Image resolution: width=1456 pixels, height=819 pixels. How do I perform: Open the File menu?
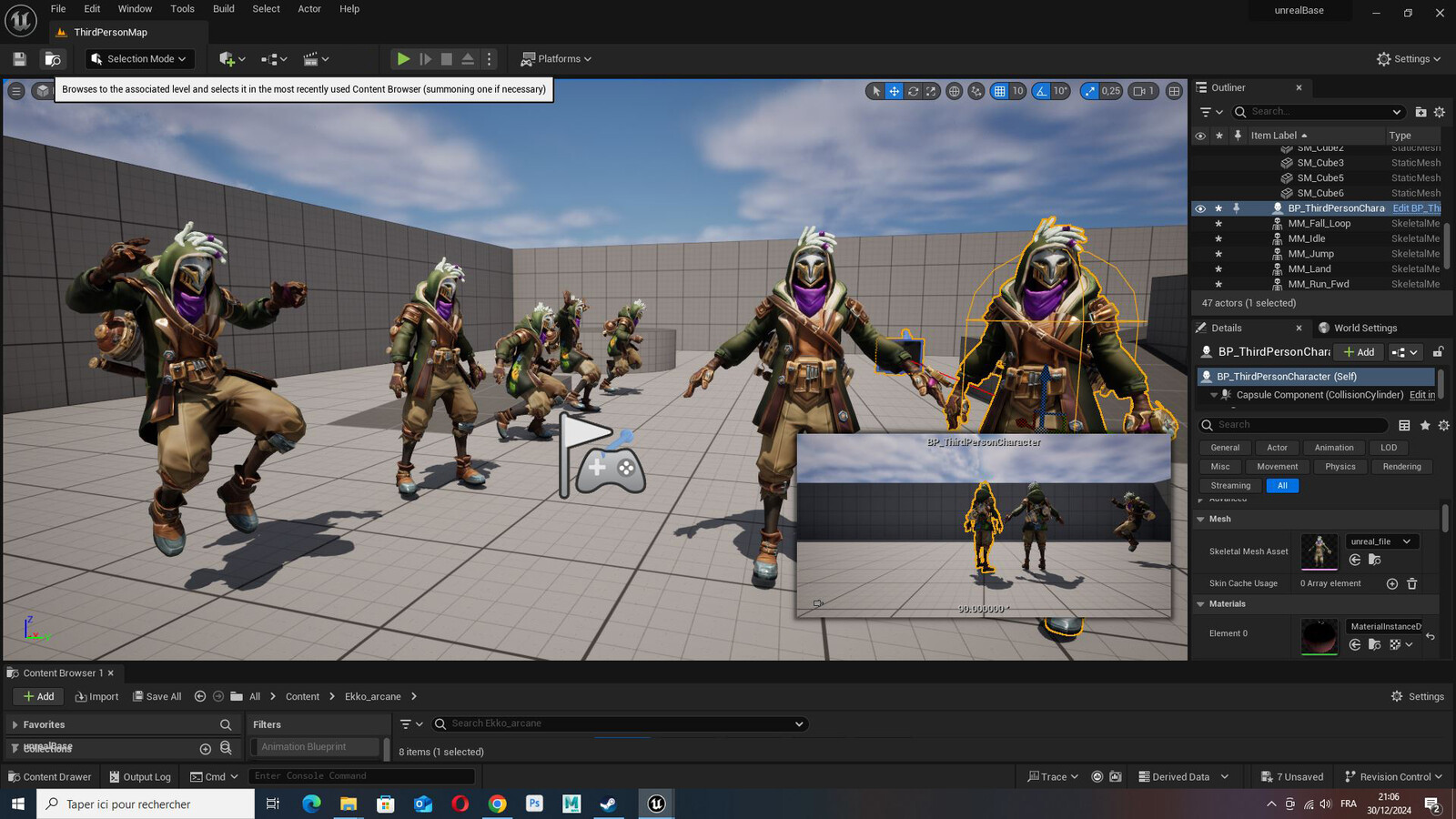57,9
